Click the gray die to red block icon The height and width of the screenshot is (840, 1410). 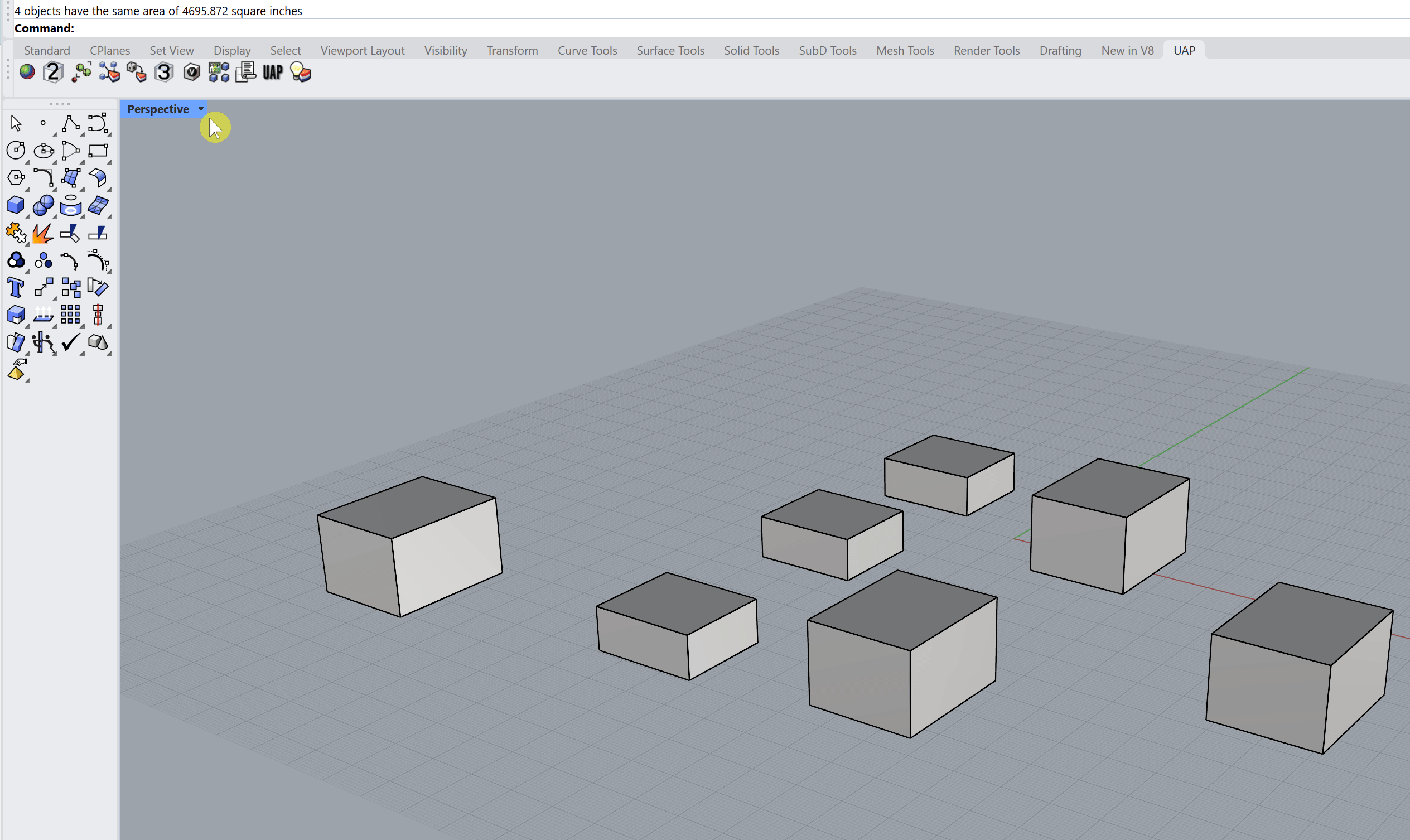137,73
